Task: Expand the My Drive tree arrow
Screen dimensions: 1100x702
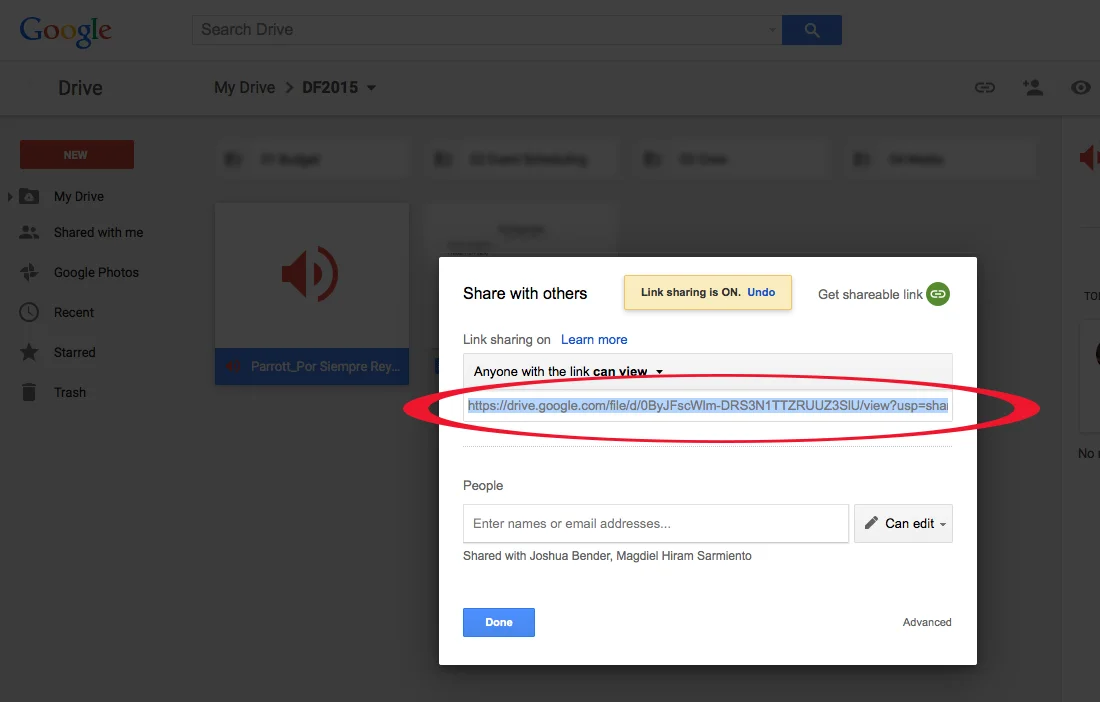Action: (10, 196)
